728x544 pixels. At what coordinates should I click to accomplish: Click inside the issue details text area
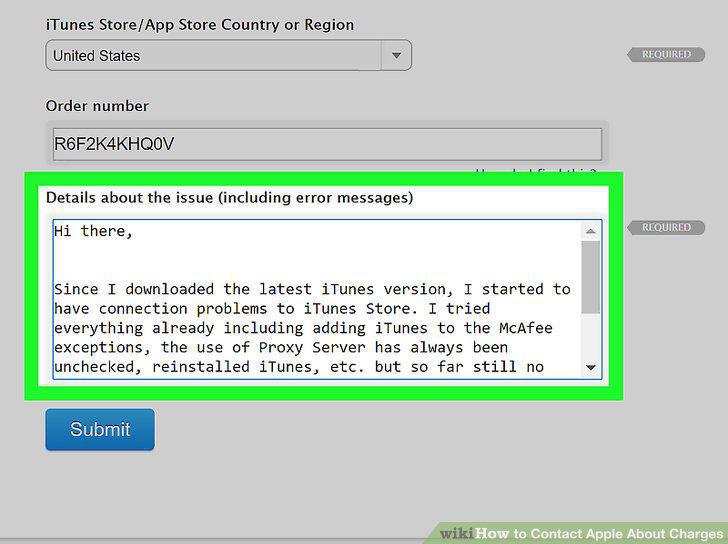[327, 299]
